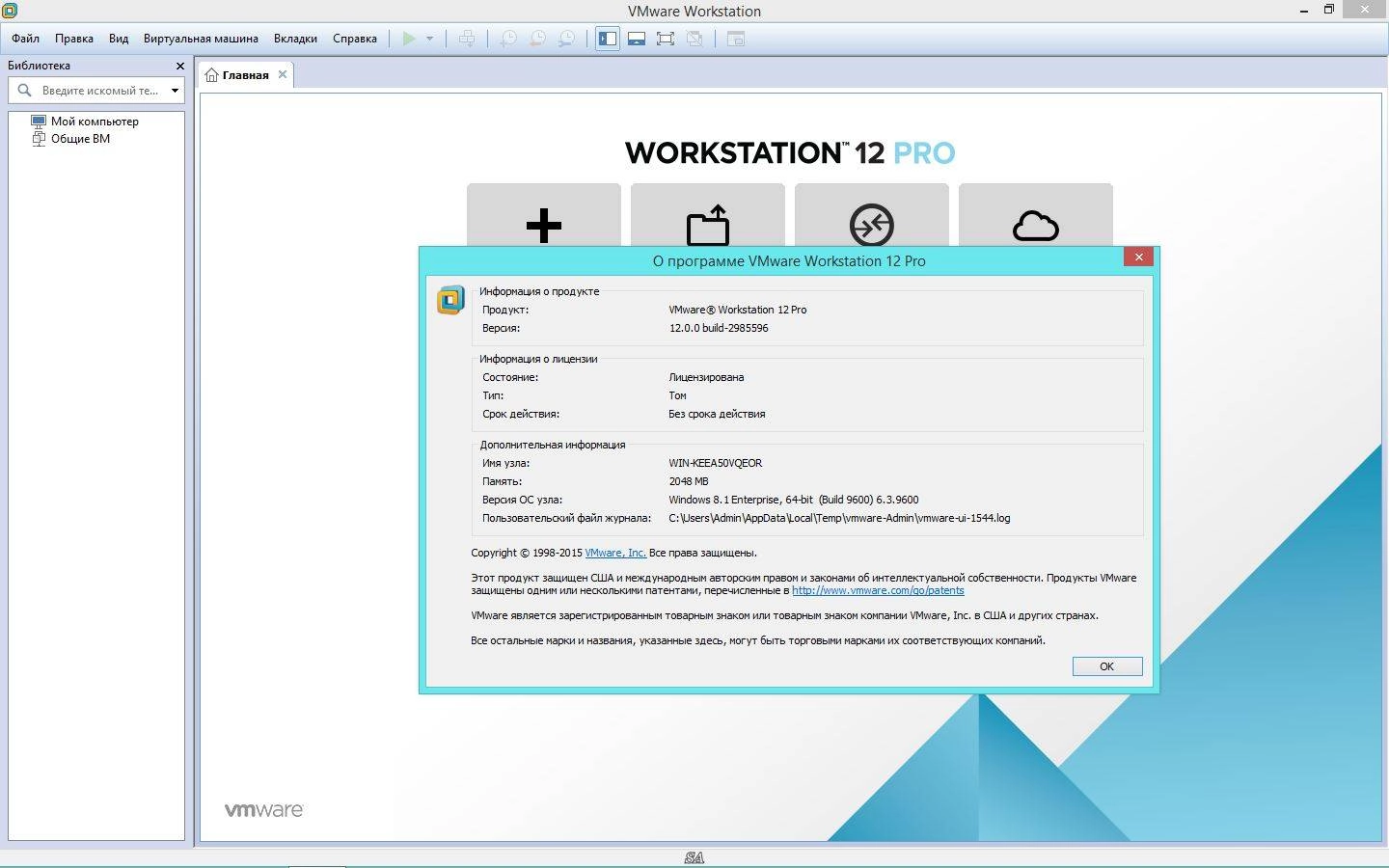Open the Виртуальная машина menu
The height and width of the screenshot is (868, 1389).
(201, 39)
